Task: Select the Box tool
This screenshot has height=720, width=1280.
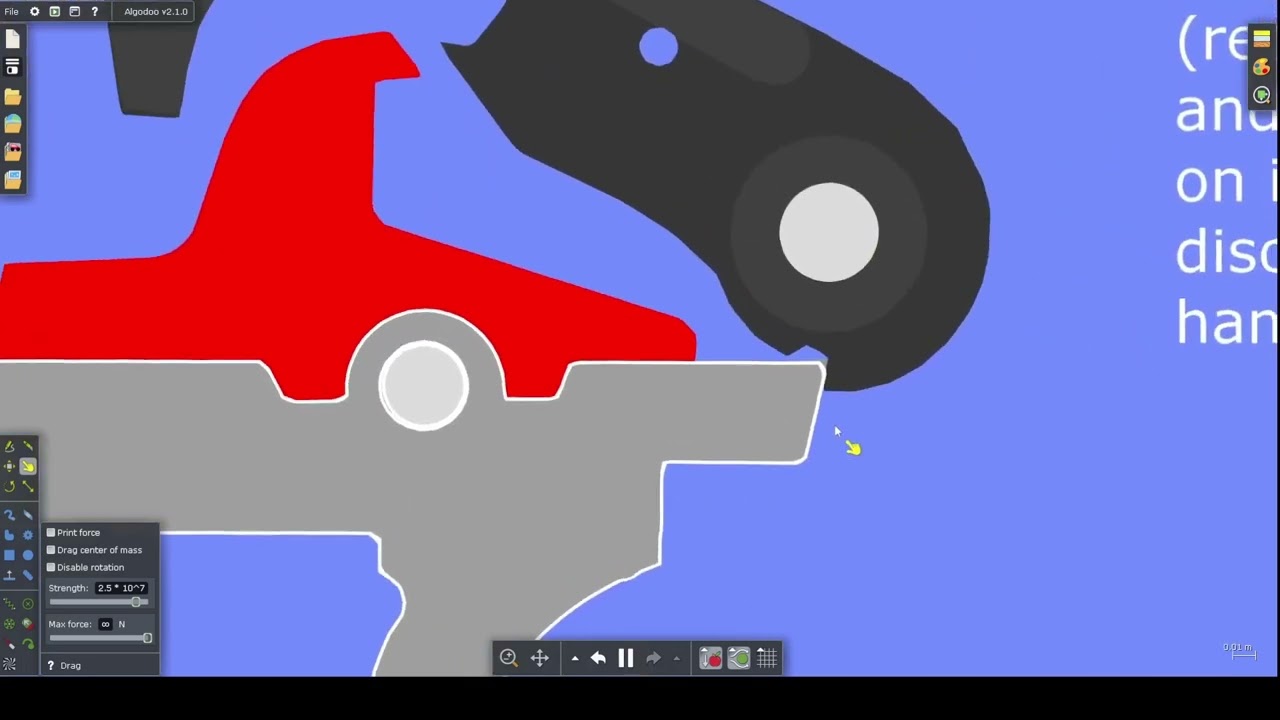Action: pyautogui.click(x=9, y=555)
